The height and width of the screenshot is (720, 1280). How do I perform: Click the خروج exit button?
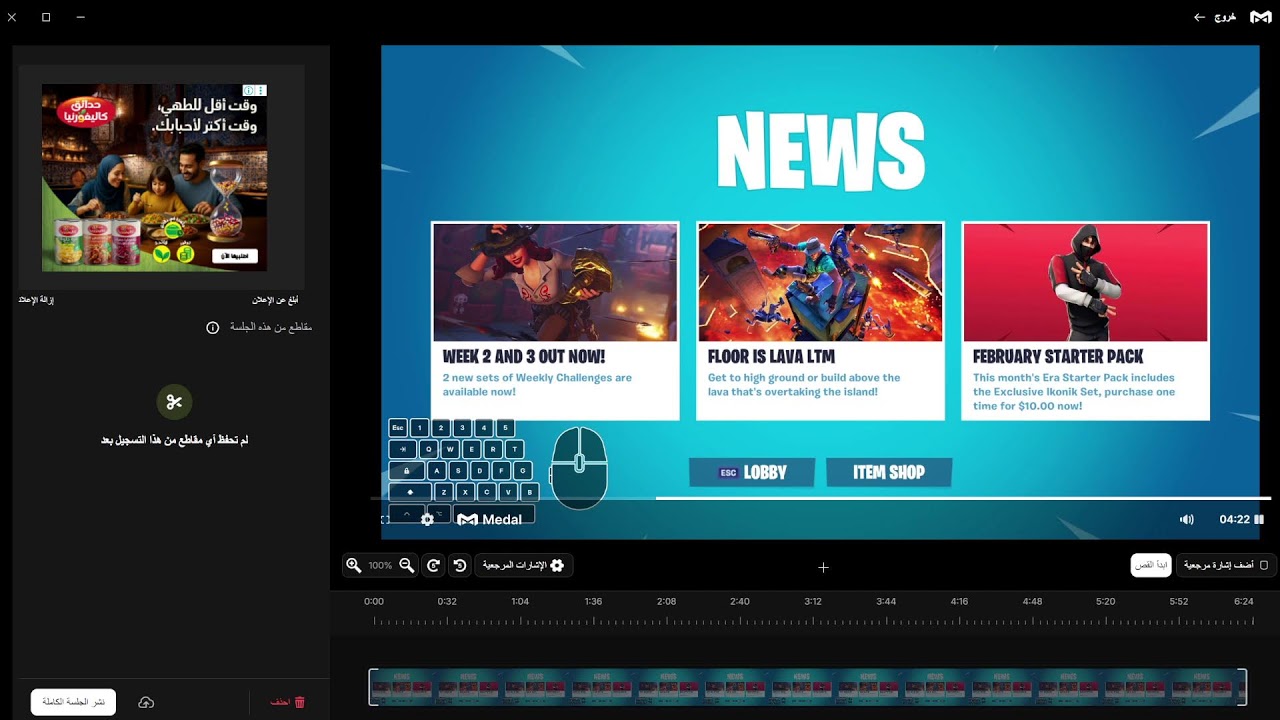click(1215, 17)
